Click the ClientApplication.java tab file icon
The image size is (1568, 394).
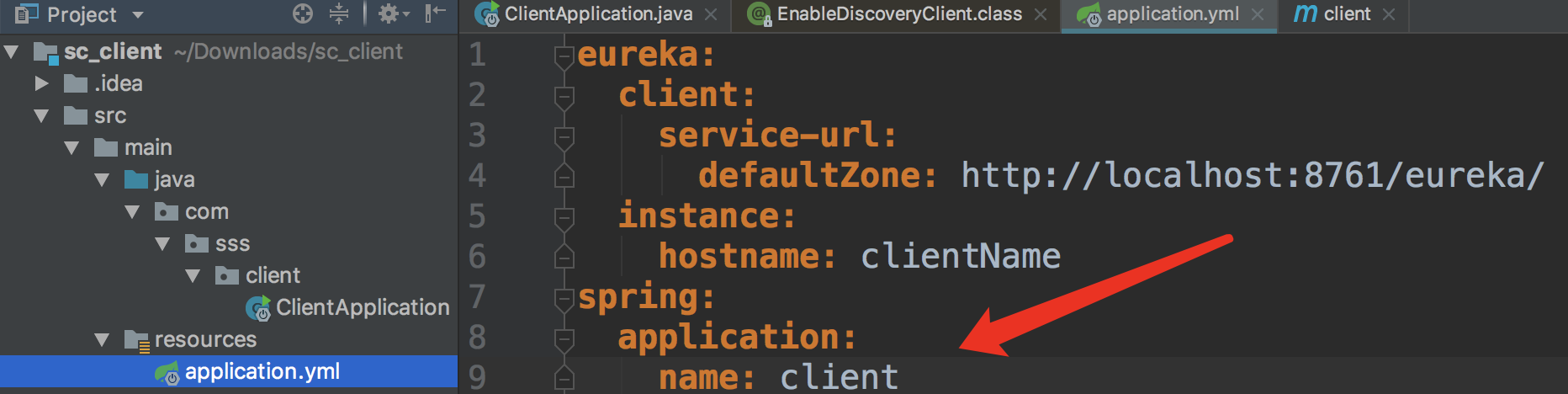click(487, 14)
